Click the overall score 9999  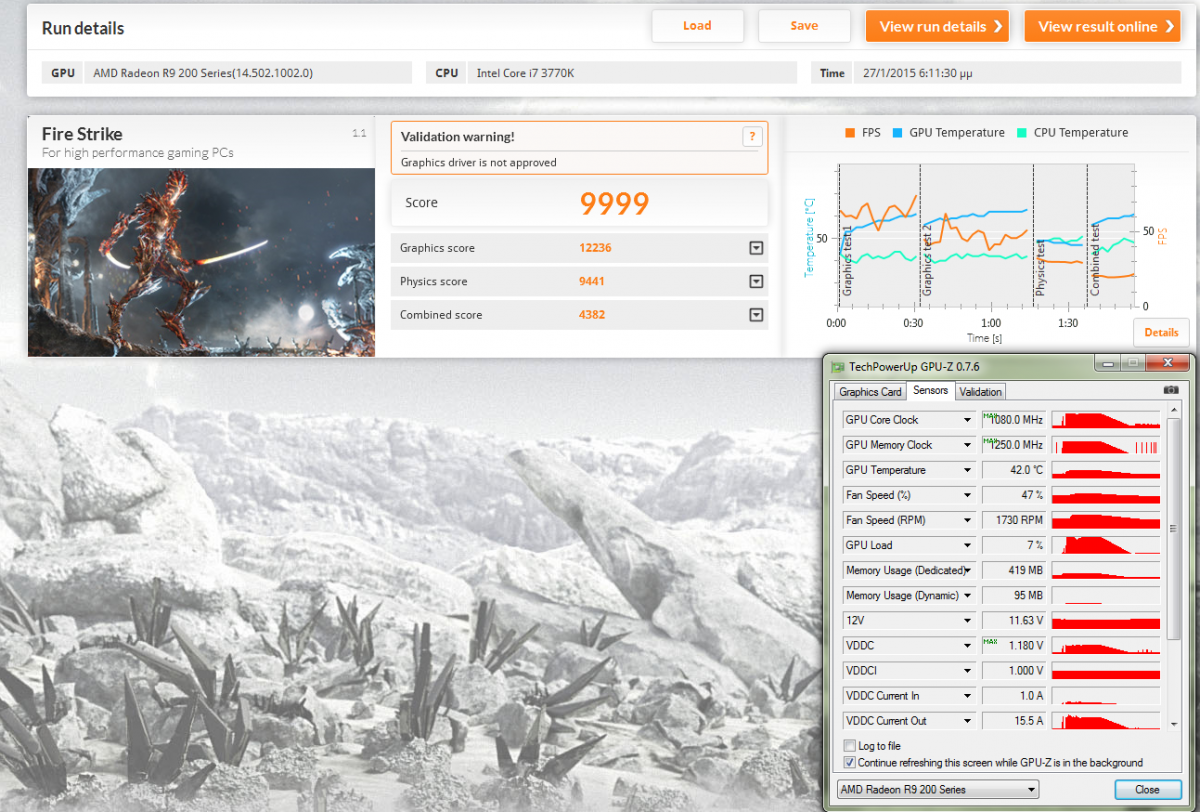point(615,203)
